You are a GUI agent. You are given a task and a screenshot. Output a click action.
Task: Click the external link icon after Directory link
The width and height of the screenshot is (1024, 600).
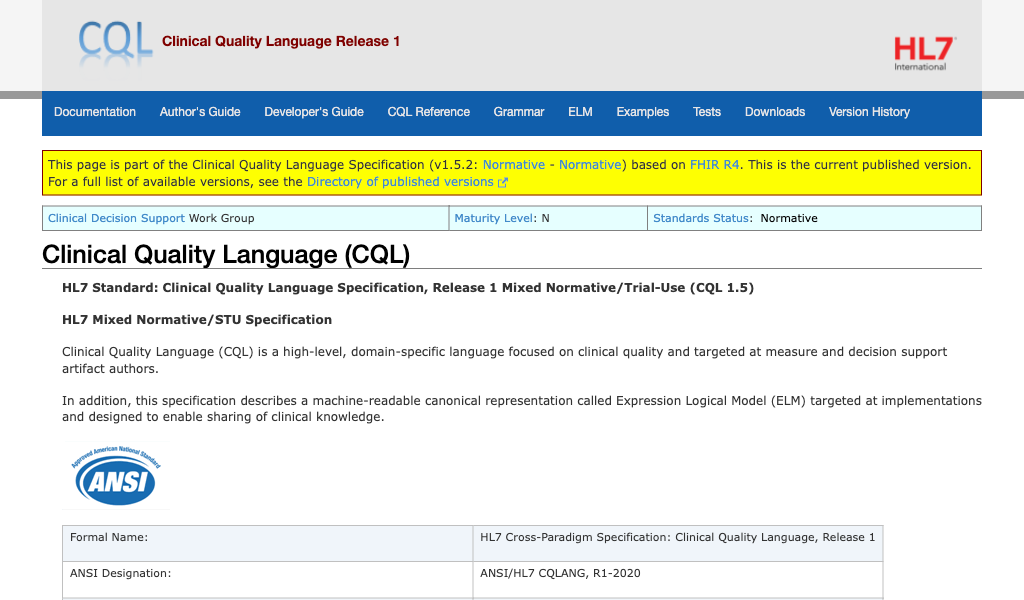tap(503, 183)
